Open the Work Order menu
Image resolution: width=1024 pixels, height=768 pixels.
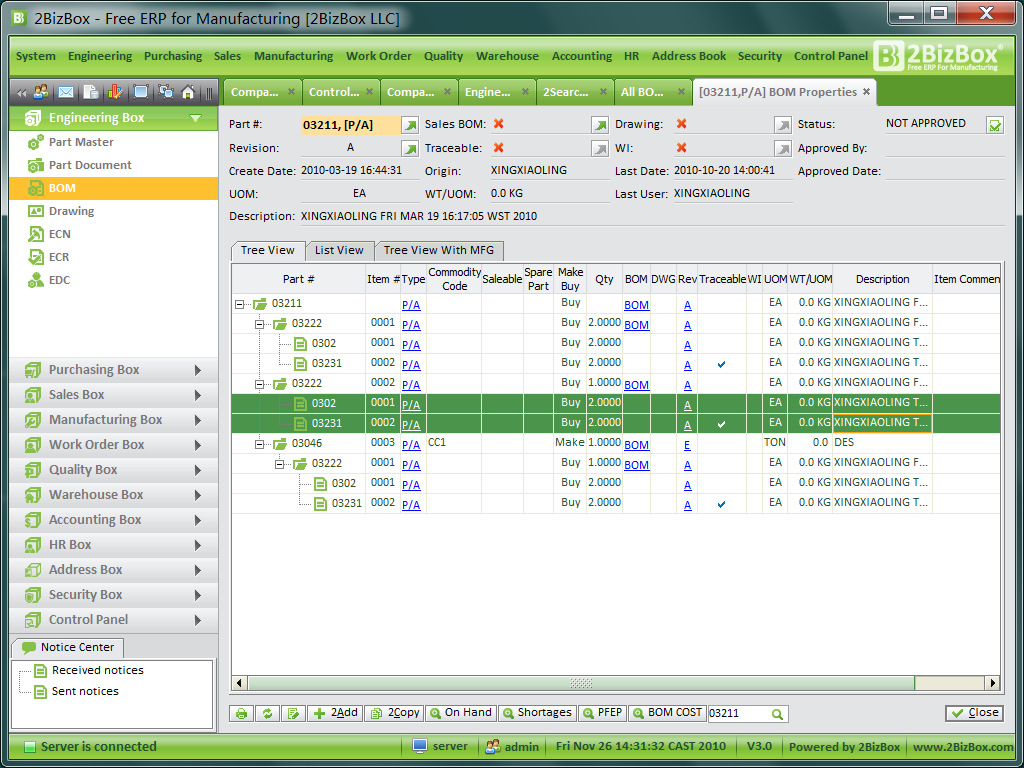[x=379, y=56]
